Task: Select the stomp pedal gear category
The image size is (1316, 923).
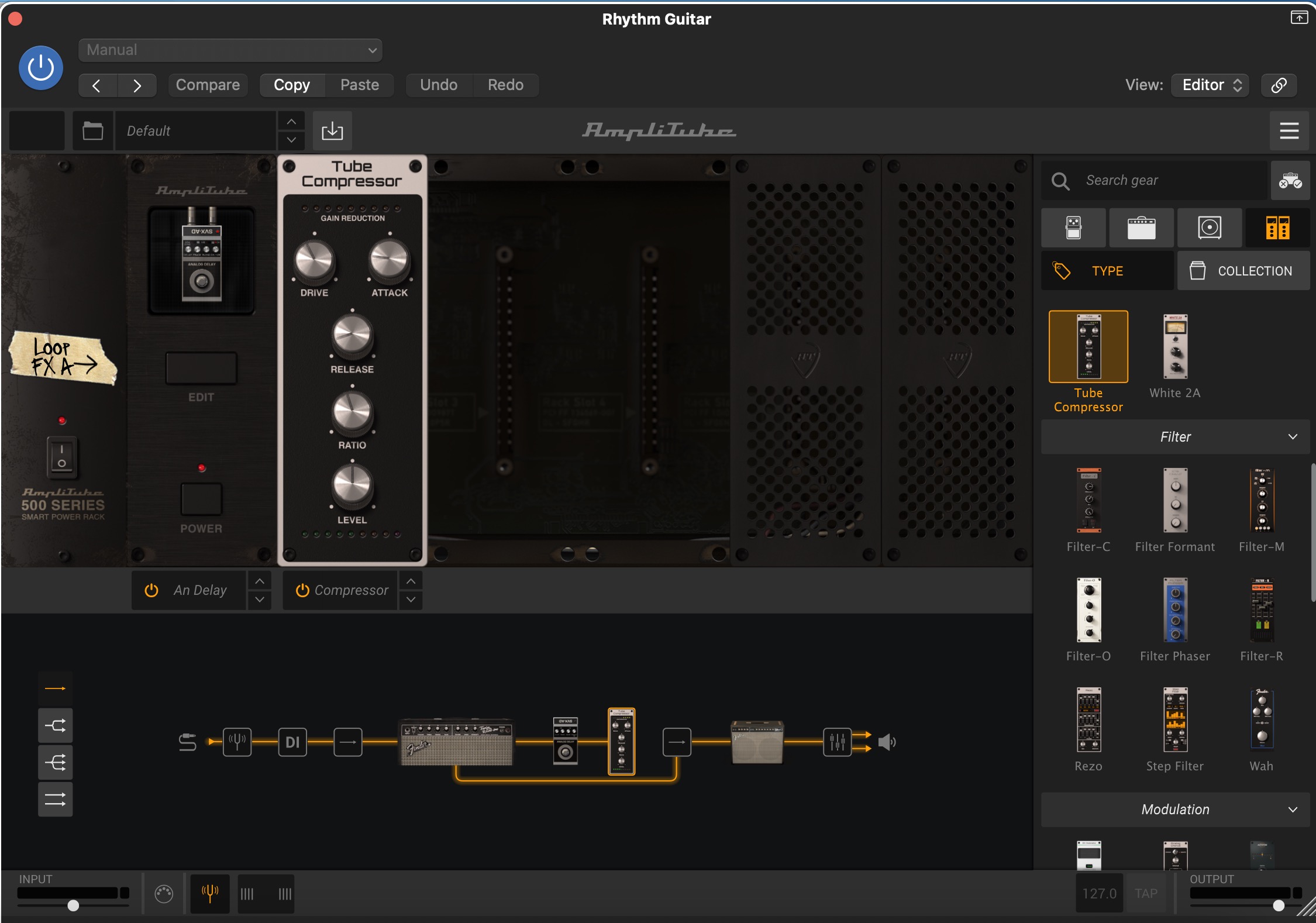Action: pos(1073,228)
